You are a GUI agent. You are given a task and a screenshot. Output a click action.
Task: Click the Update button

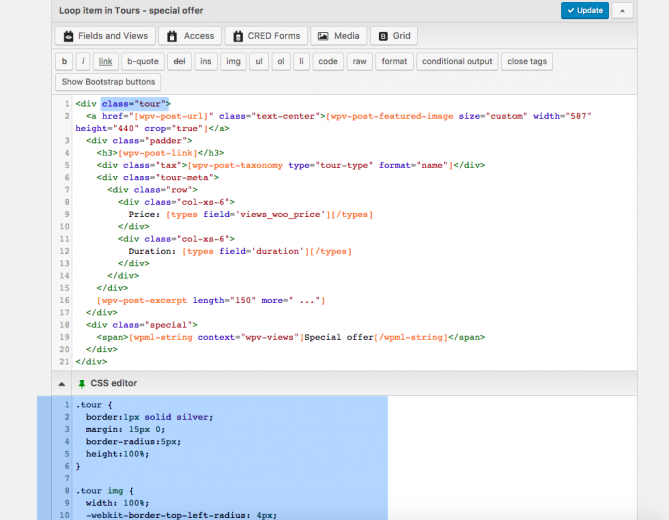tap(585, 11)
